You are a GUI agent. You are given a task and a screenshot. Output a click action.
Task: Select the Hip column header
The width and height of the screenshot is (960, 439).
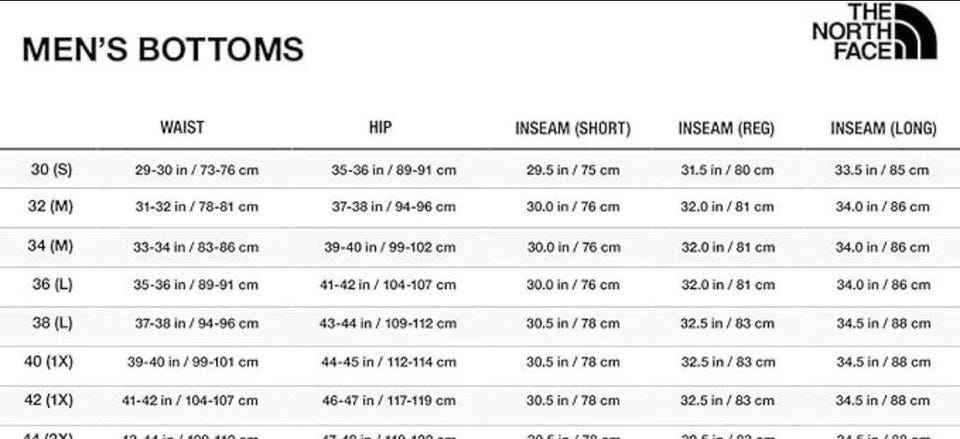[x=380, y=127]
